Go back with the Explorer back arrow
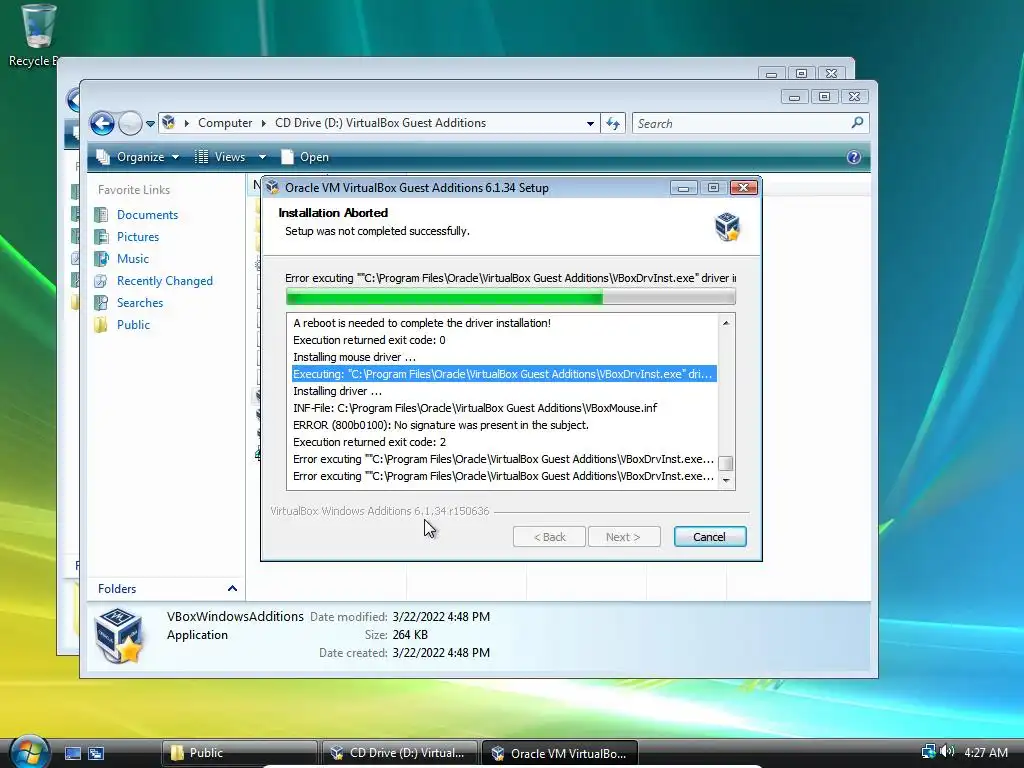 102,123
